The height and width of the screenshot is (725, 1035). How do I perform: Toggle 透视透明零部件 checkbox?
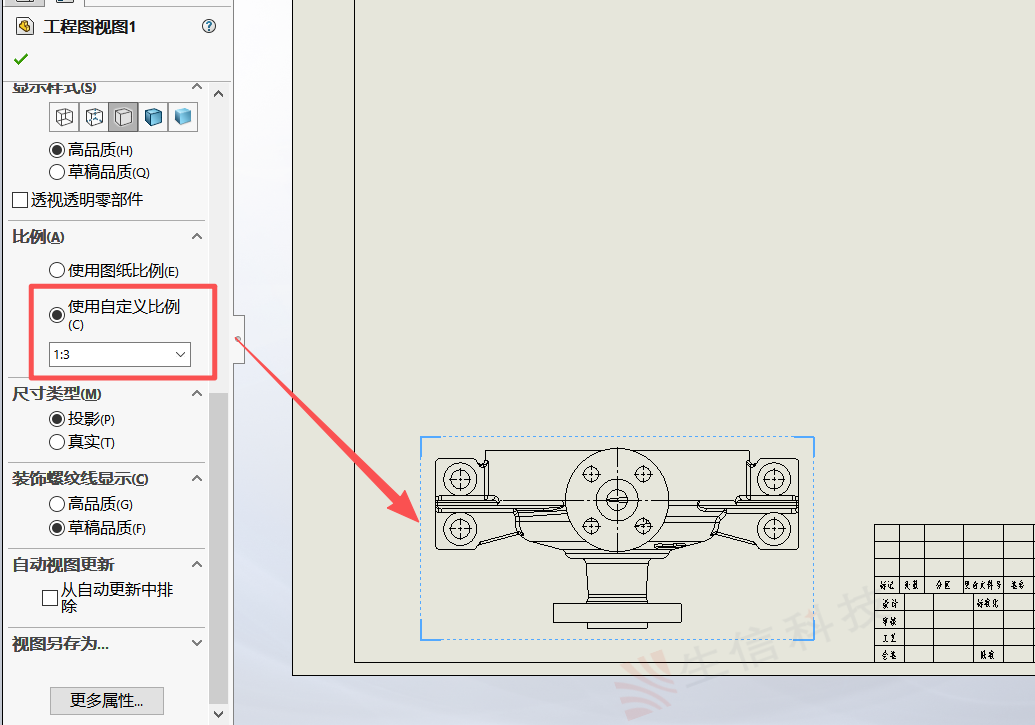click(x=20, y=199)
